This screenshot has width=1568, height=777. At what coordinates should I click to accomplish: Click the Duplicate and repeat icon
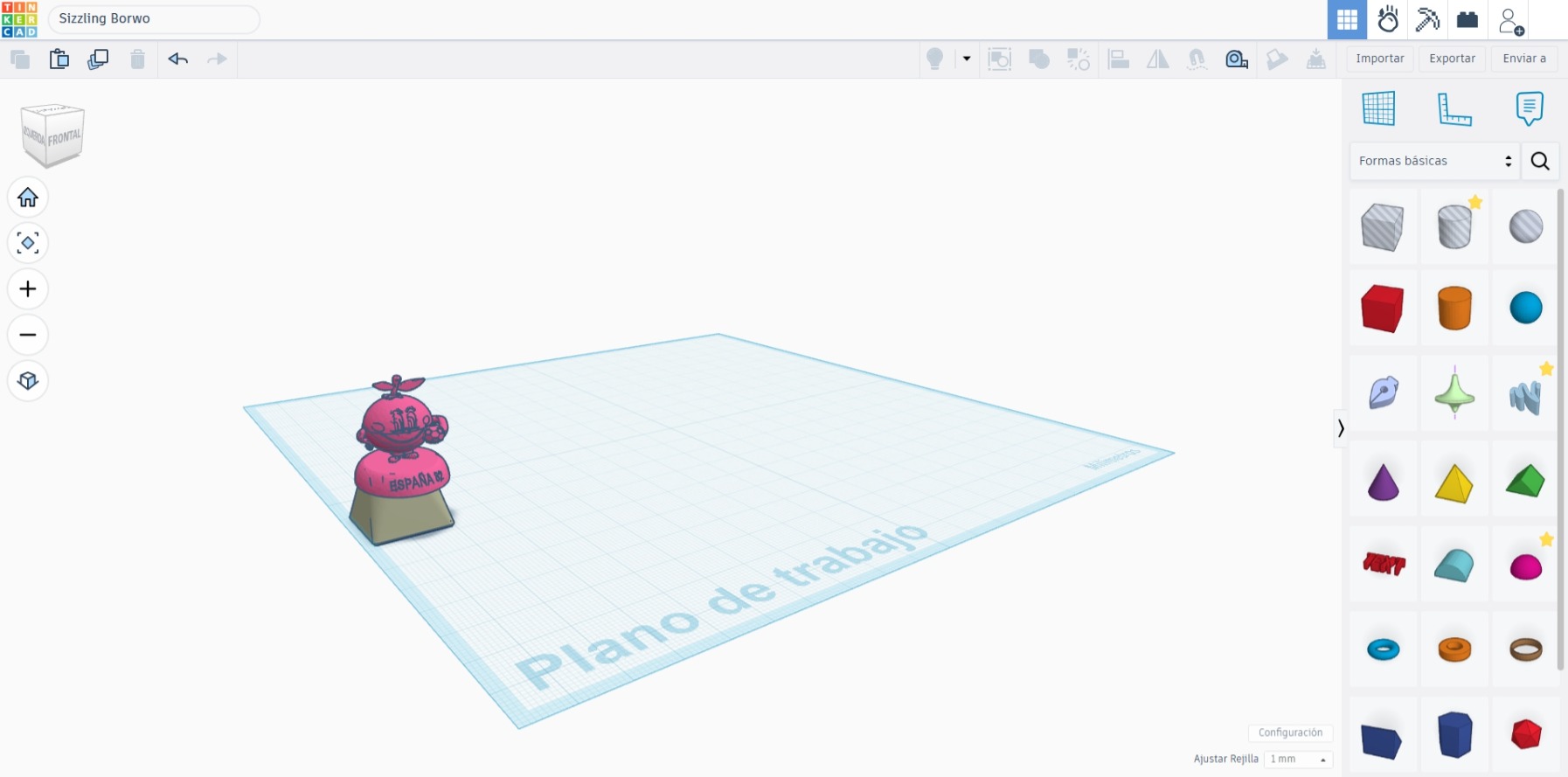pos(98,59)
